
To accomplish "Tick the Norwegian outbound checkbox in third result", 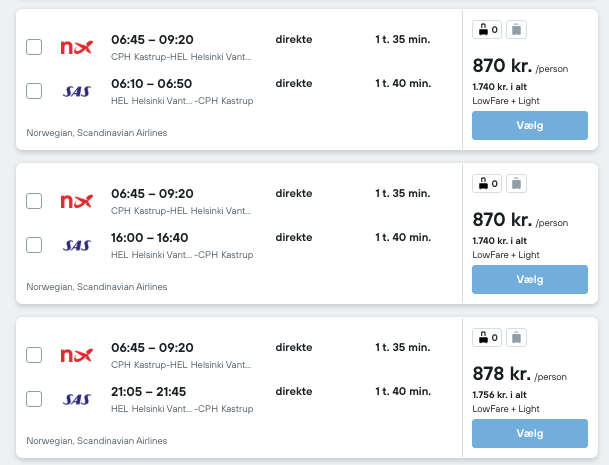I will coord(34,355).
